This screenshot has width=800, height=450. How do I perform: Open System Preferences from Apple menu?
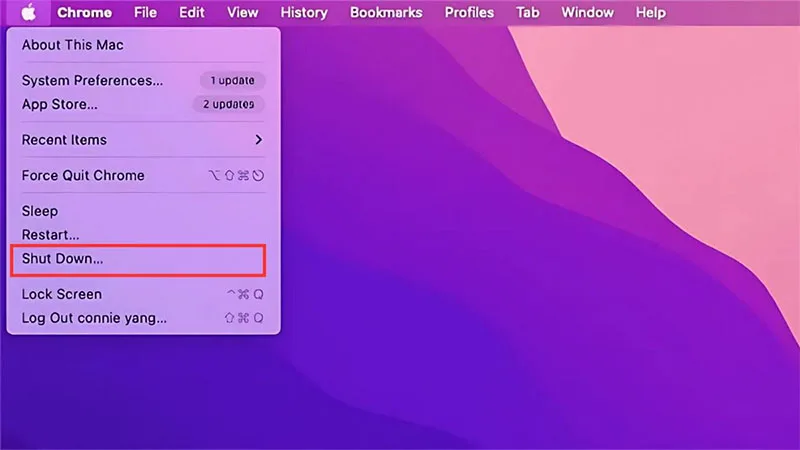(x=143, y=81)
